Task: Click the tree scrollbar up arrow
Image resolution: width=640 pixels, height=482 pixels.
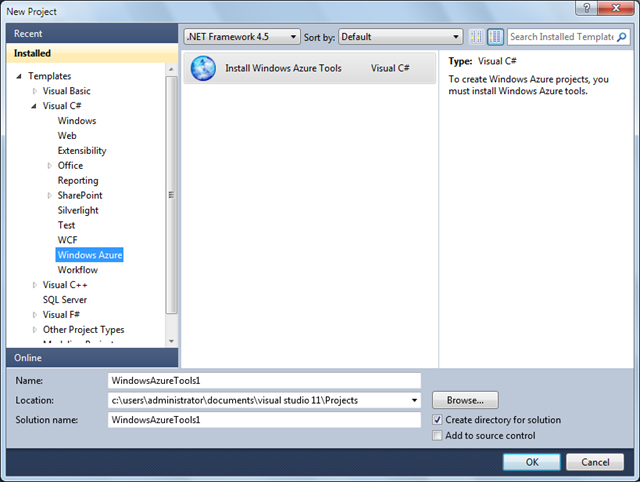Action: (171, 69)
